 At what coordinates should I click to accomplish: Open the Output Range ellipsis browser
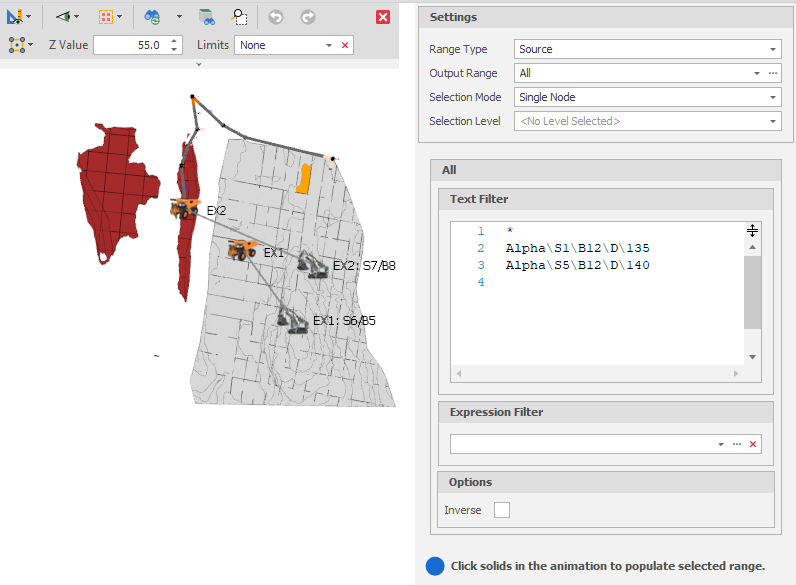[x=772, y=73]
